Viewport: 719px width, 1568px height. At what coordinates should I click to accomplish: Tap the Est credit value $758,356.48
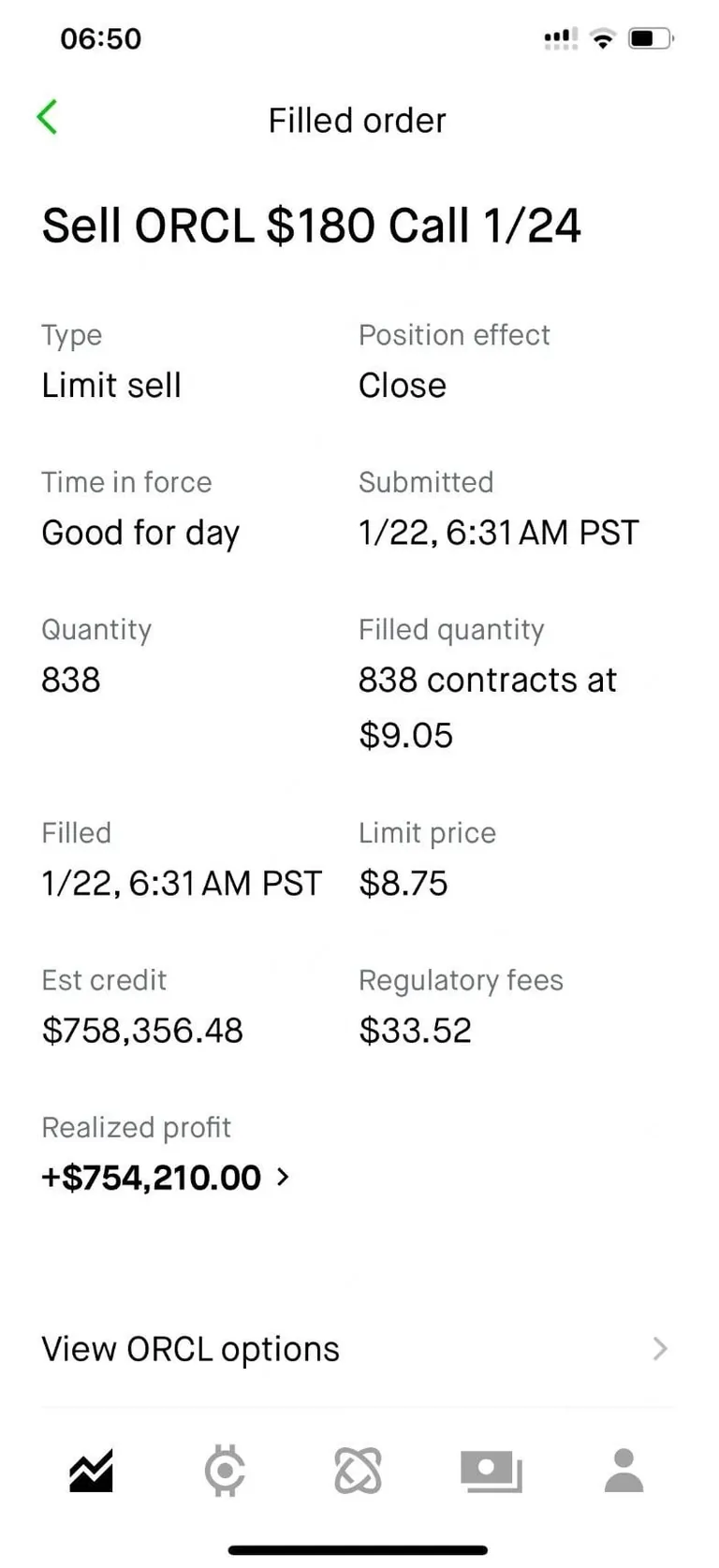click(142, 1031)
